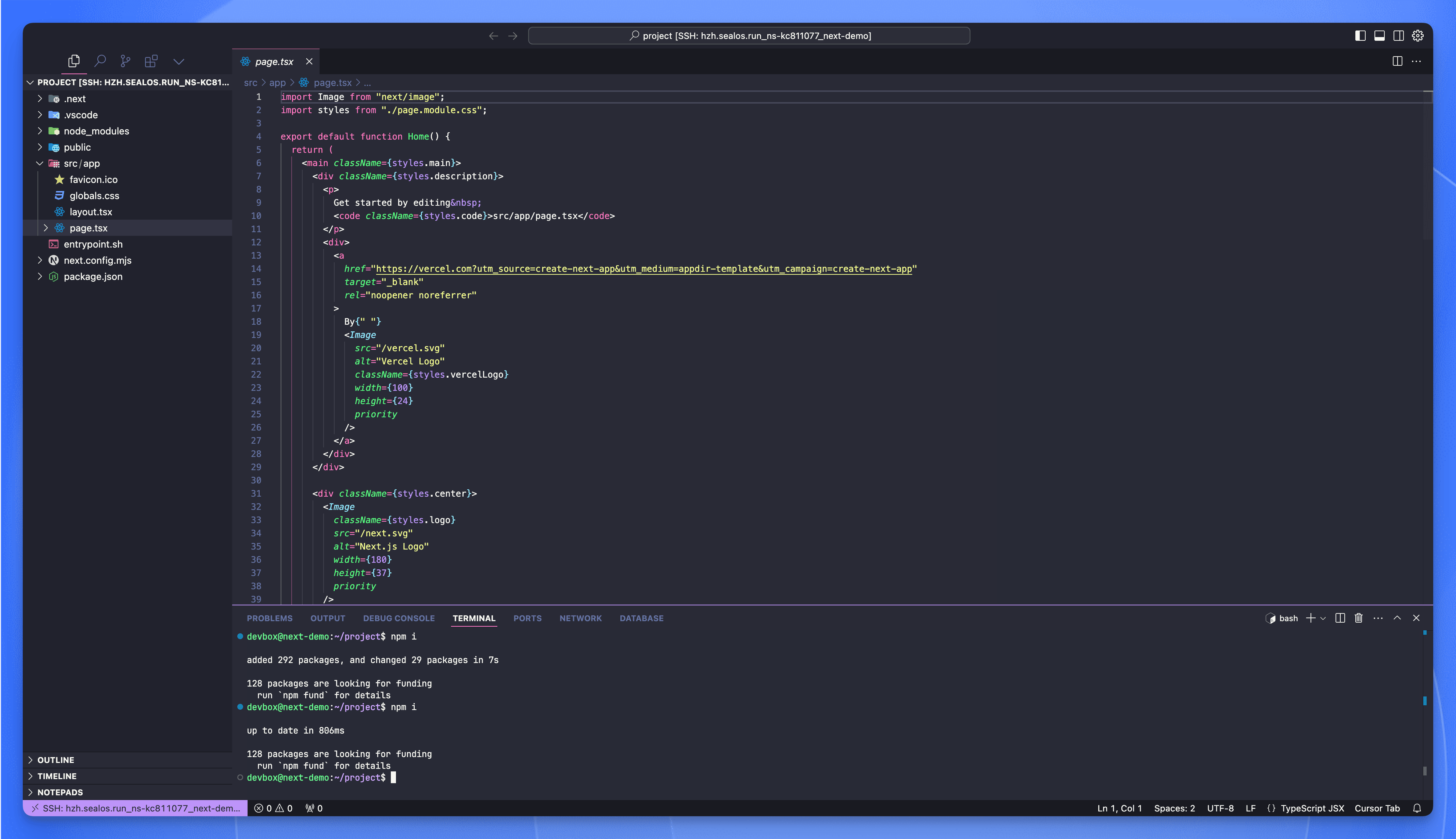The height and width of the screenshot is (839, 1456).
Task: Click the Explorer files icon
Action: (74, 61)
